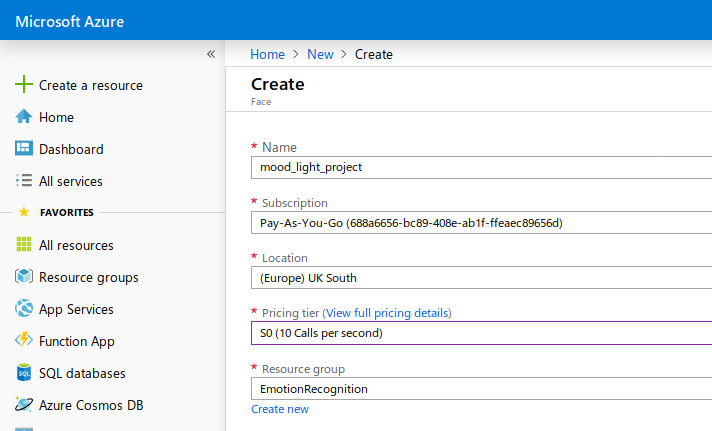Click the All services list icon
This screenshot has width=712, height=431.
tap(24, 180)
